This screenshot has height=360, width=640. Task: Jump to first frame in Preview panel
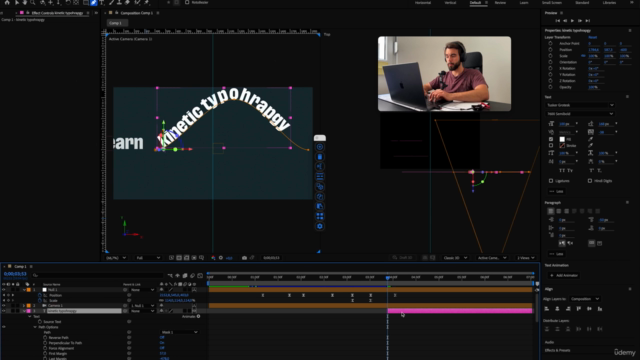click(x=558, y=20)
